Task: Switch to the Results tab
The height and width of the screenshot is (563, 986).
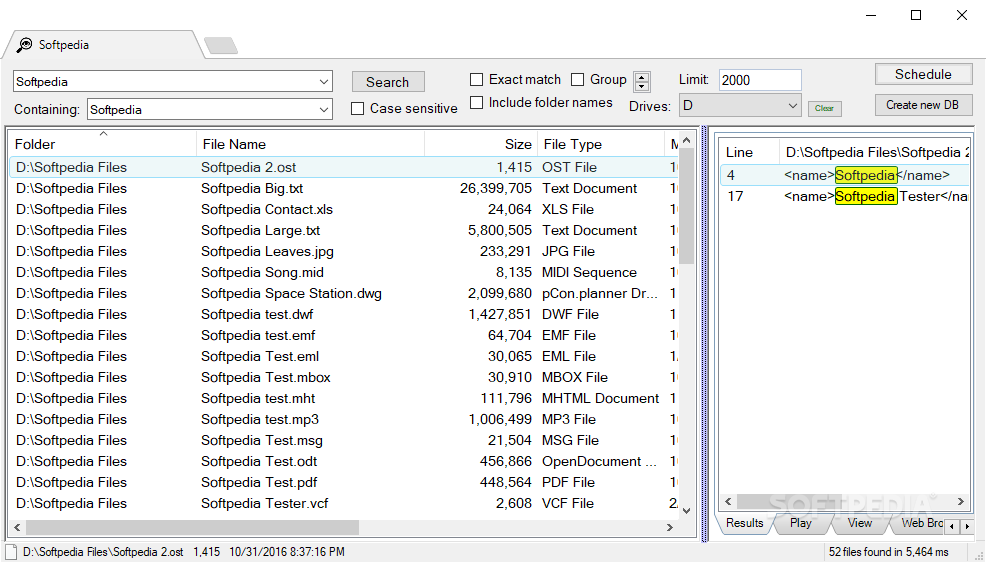Action: (x=744, y=523)
